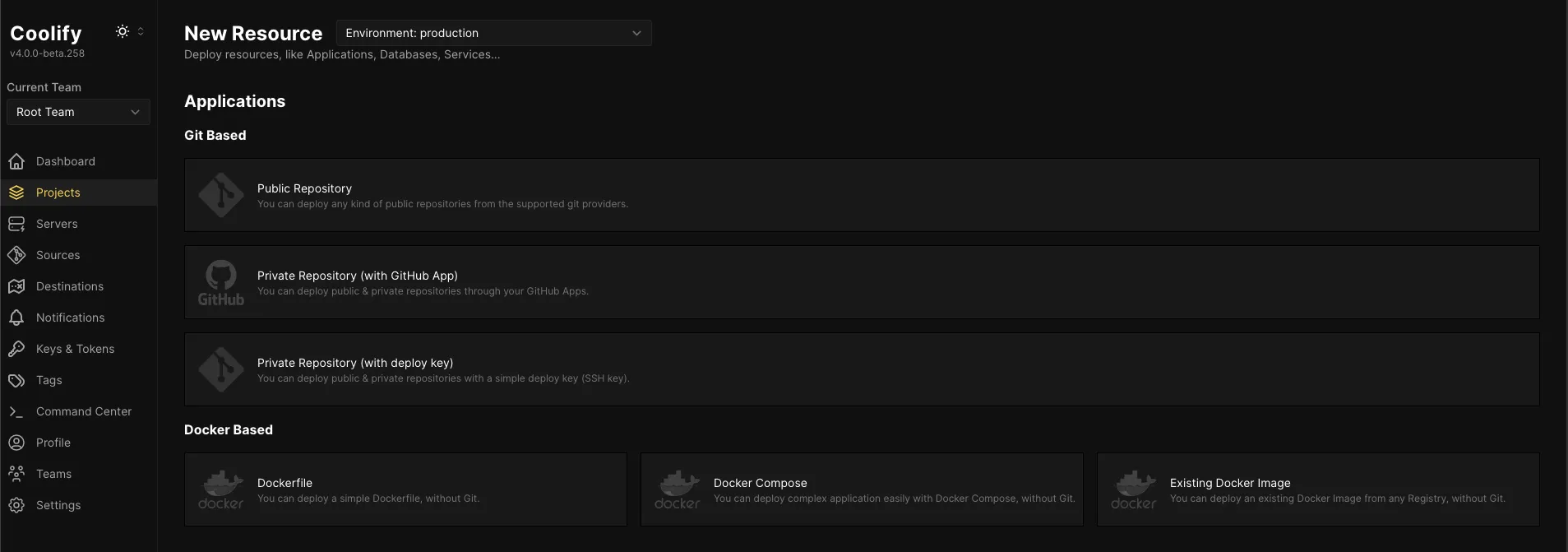Click the Current Team label
This screenshot has height=552, width=1568.
(44, 87)
